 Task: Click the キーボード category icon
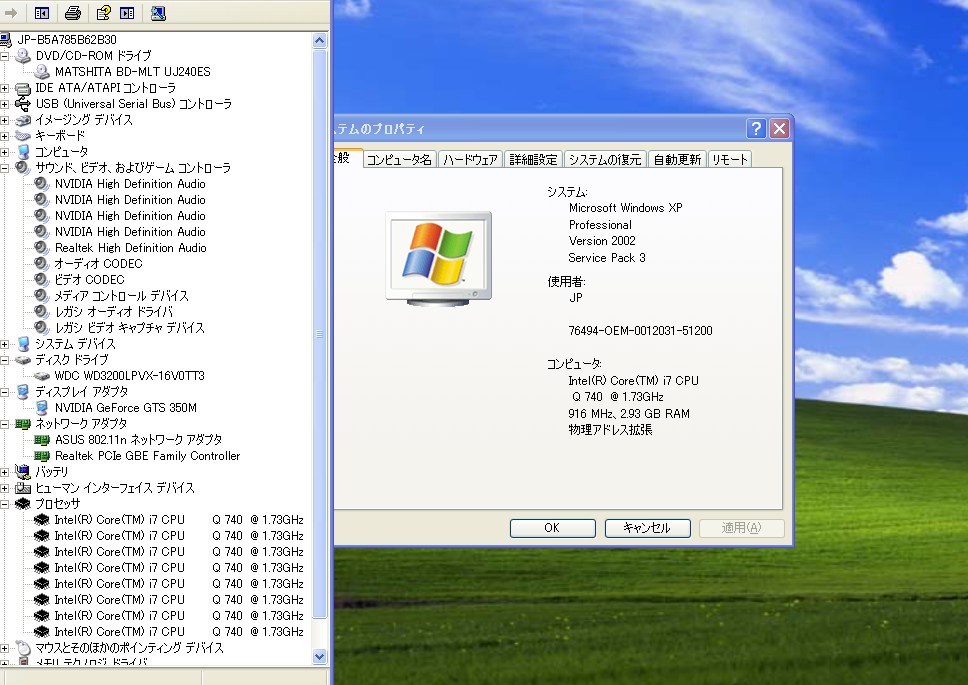coord(23,136)
